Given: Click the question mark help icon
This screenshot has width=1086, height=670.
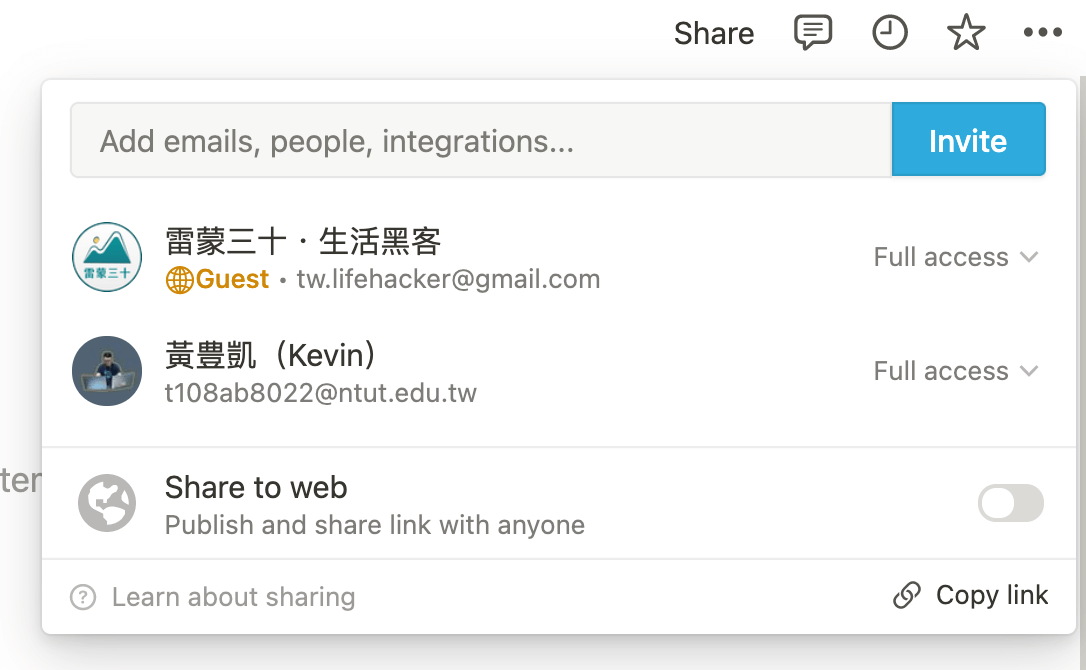Looking at the screenshot, I should [x=83, y=597].
